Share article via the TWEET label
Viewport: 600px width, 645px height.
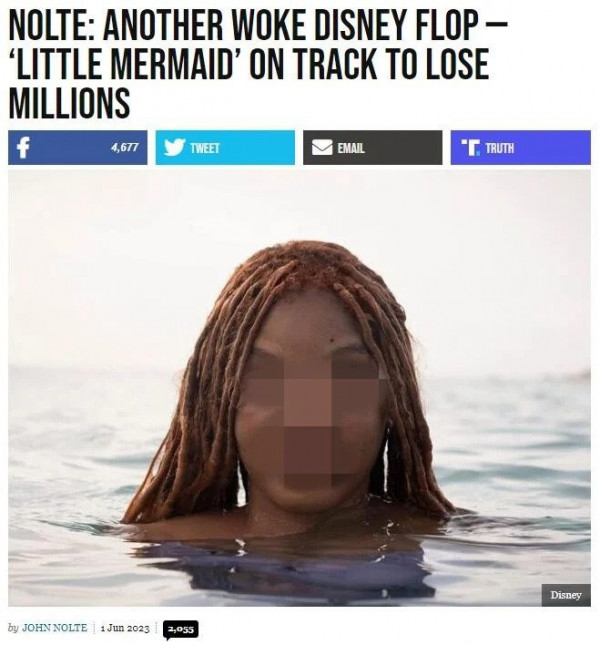pos(204,148)
